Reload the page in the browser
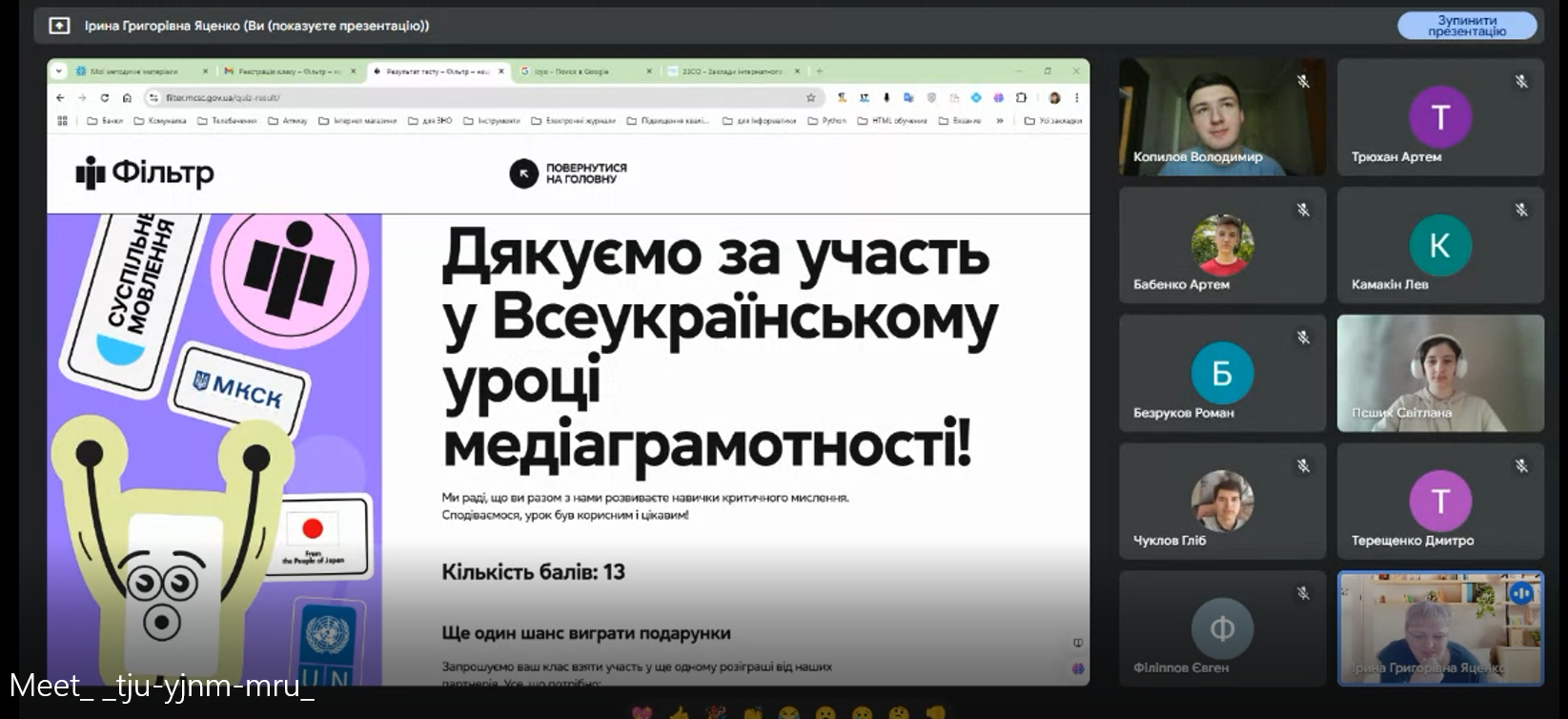This screenshot has height=719, width=1568. click(x=105, y=97)
